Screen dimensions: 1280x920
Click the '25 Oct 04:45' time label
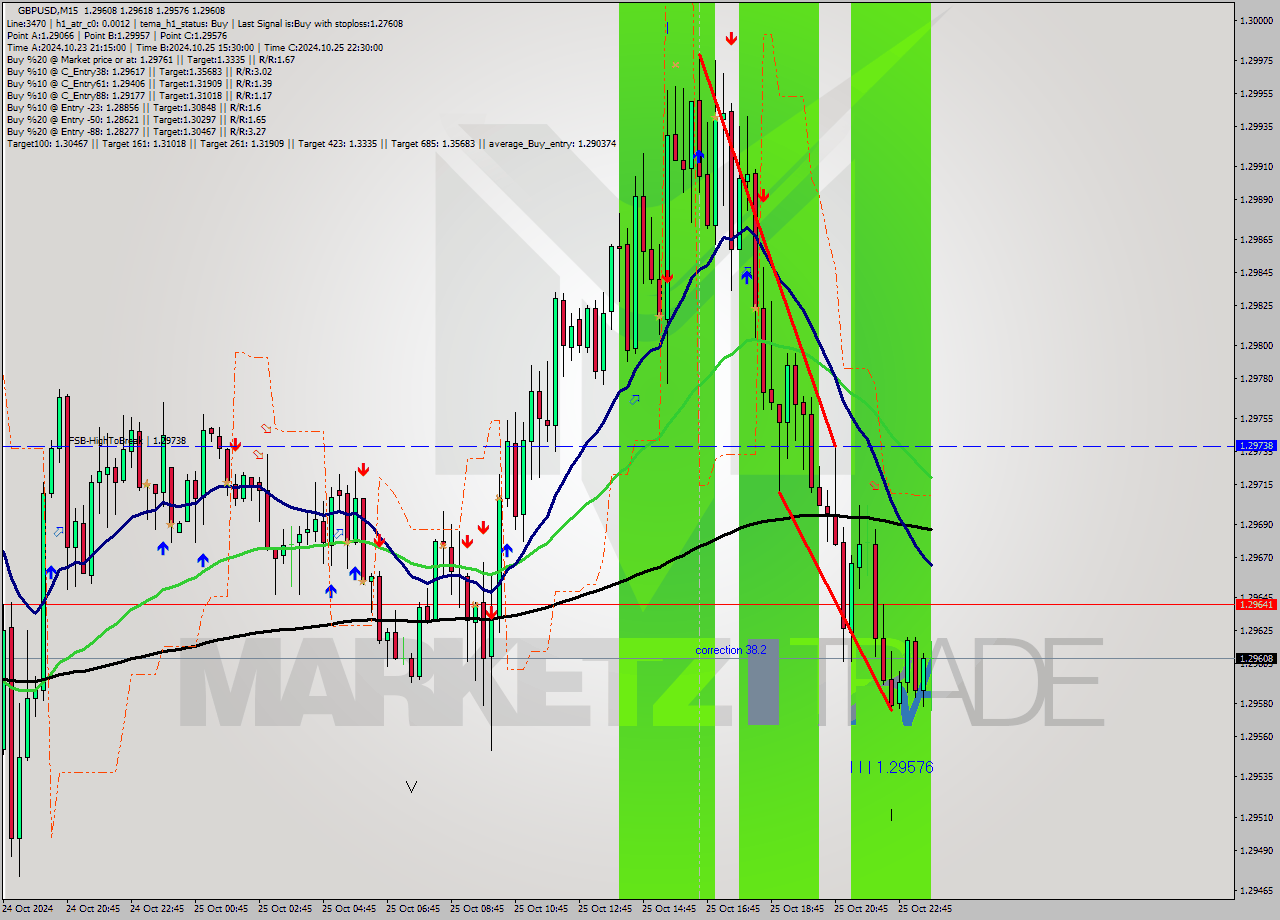pyautogui.click(x=349, y=909)
